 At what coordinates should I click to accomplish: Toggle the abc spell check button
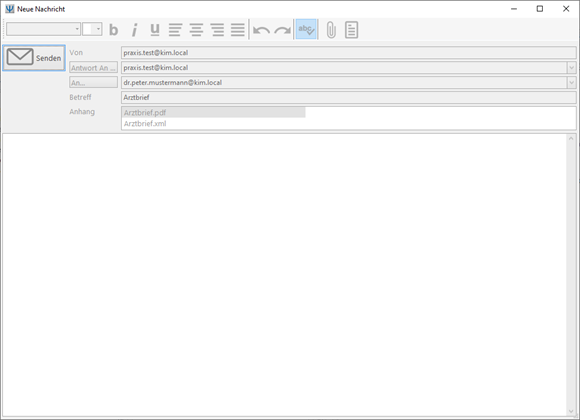[x=306, y=29]
